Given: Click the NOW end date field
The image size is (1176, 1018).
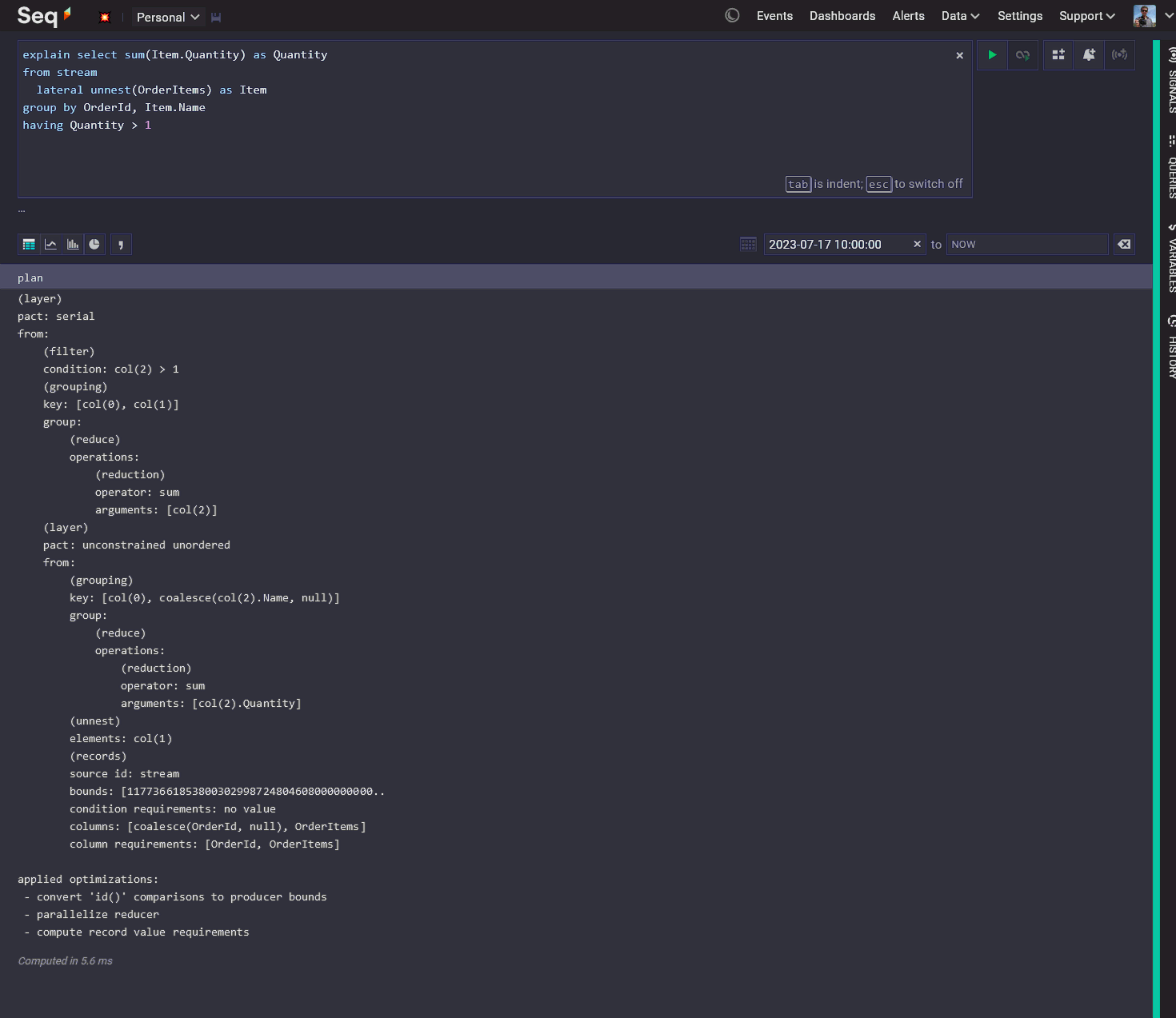Looking at the screenshot, I should [x=1027, y=245].
